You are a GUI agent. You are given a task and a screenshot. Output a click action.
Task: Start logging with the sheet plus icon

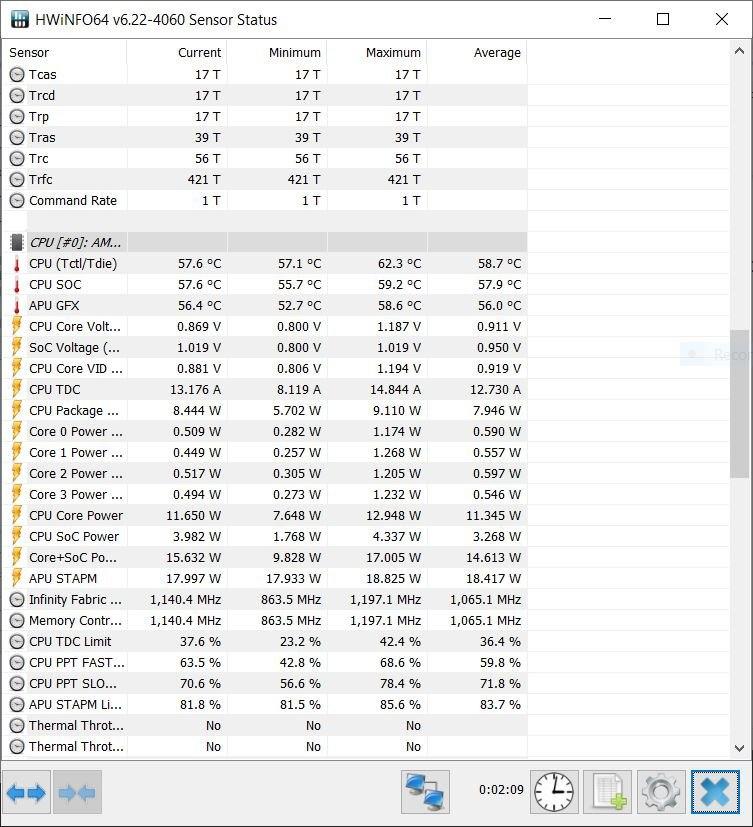[608, 793]
